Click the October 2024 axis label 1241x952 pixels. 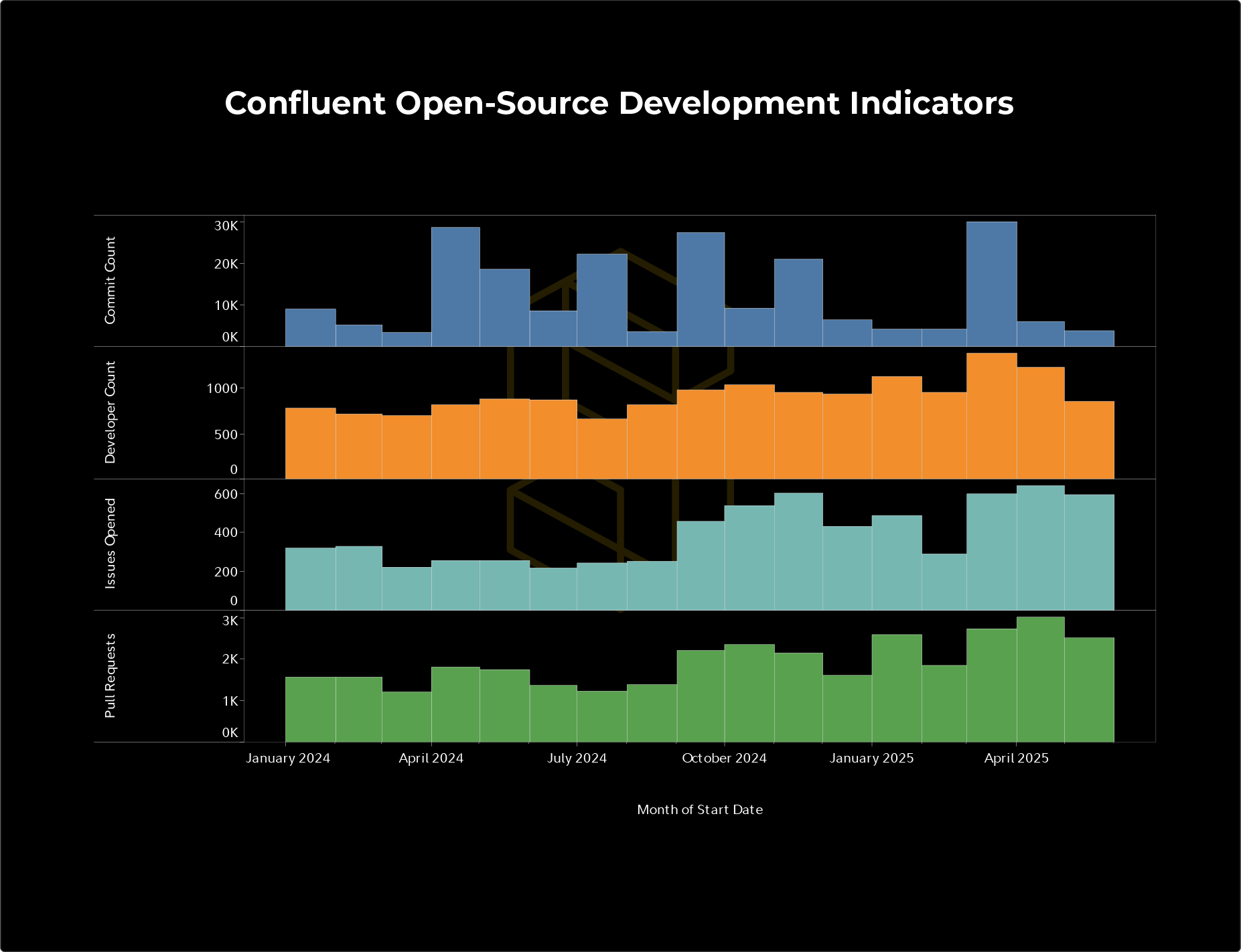[x=724, y=757]
